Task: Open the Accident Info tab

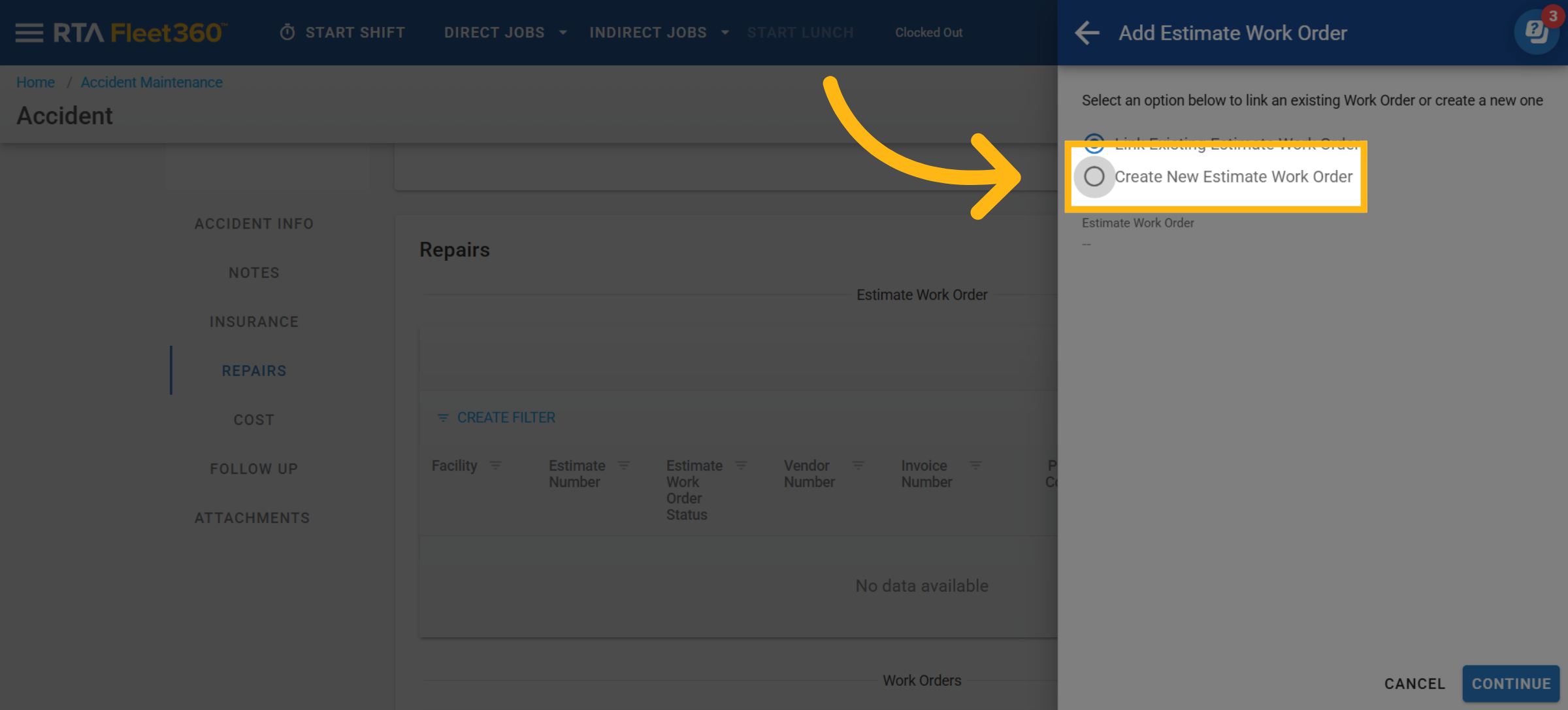Action: tap(253, 224)
